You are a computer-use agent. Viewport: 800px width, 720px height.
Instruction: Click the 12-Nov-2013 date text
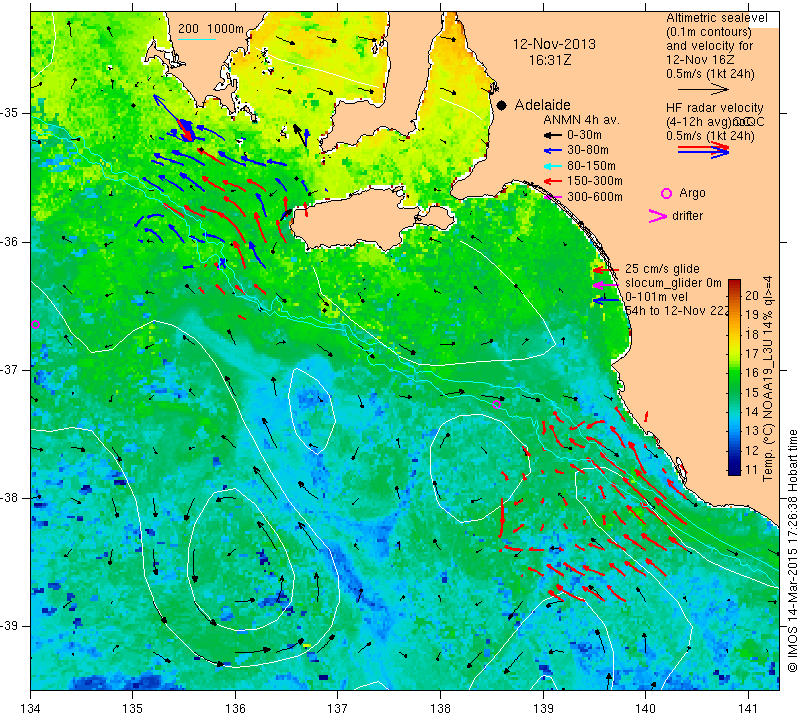point(554,44)
